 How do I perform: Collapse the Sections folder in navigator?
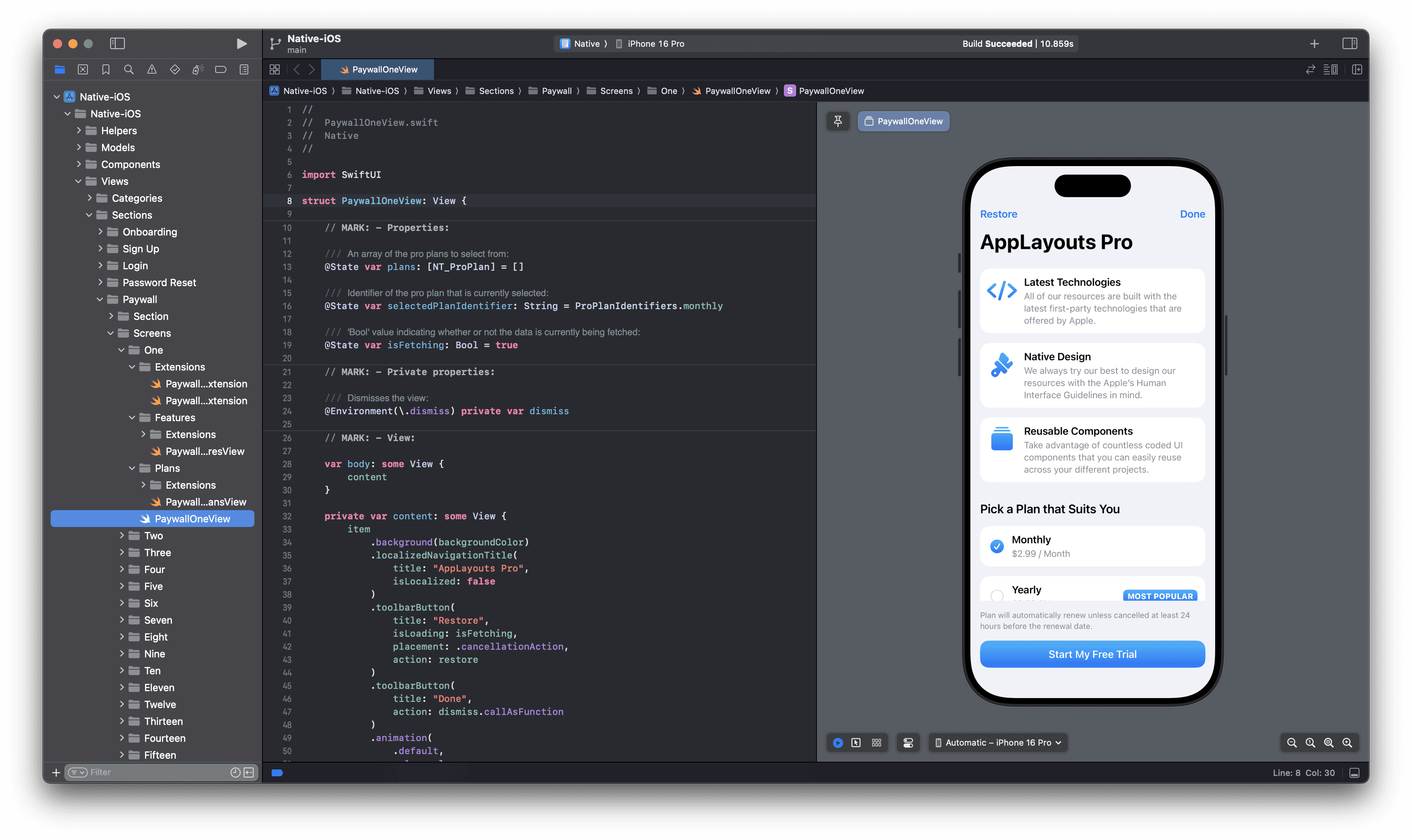[89, 214]
